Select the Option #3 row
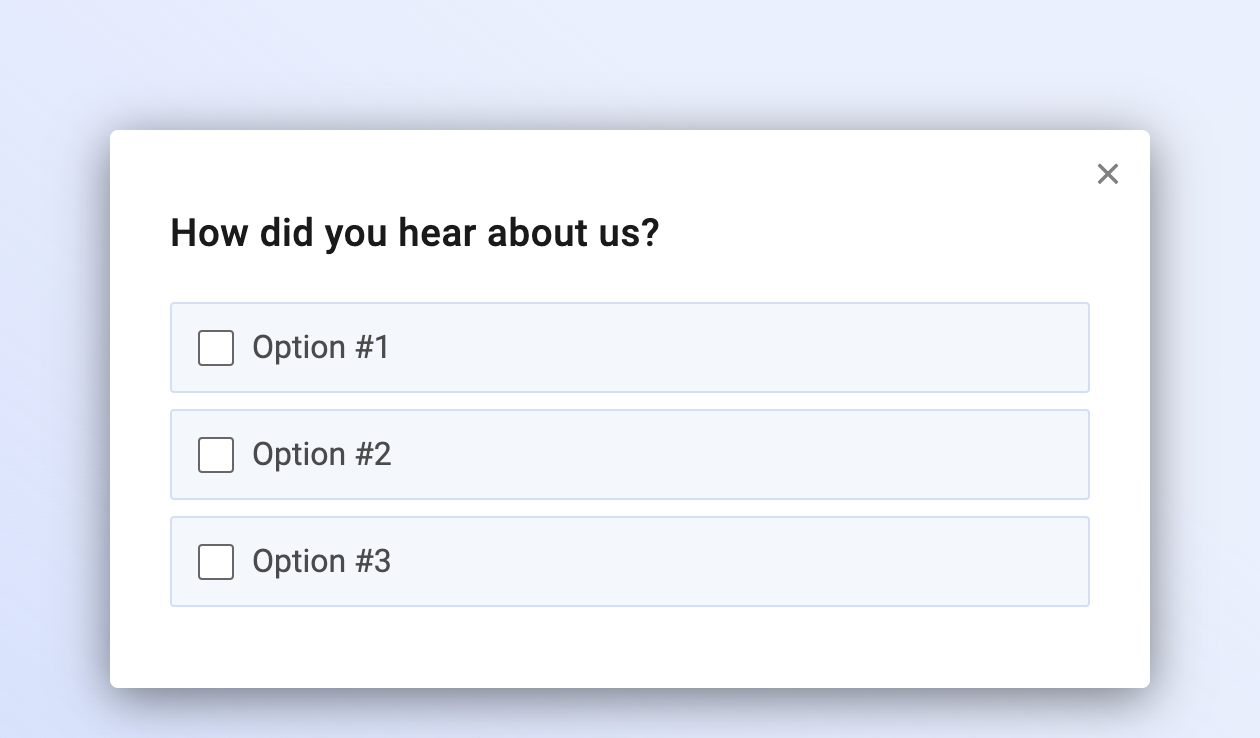The image size is (1260, 738). 630,561
